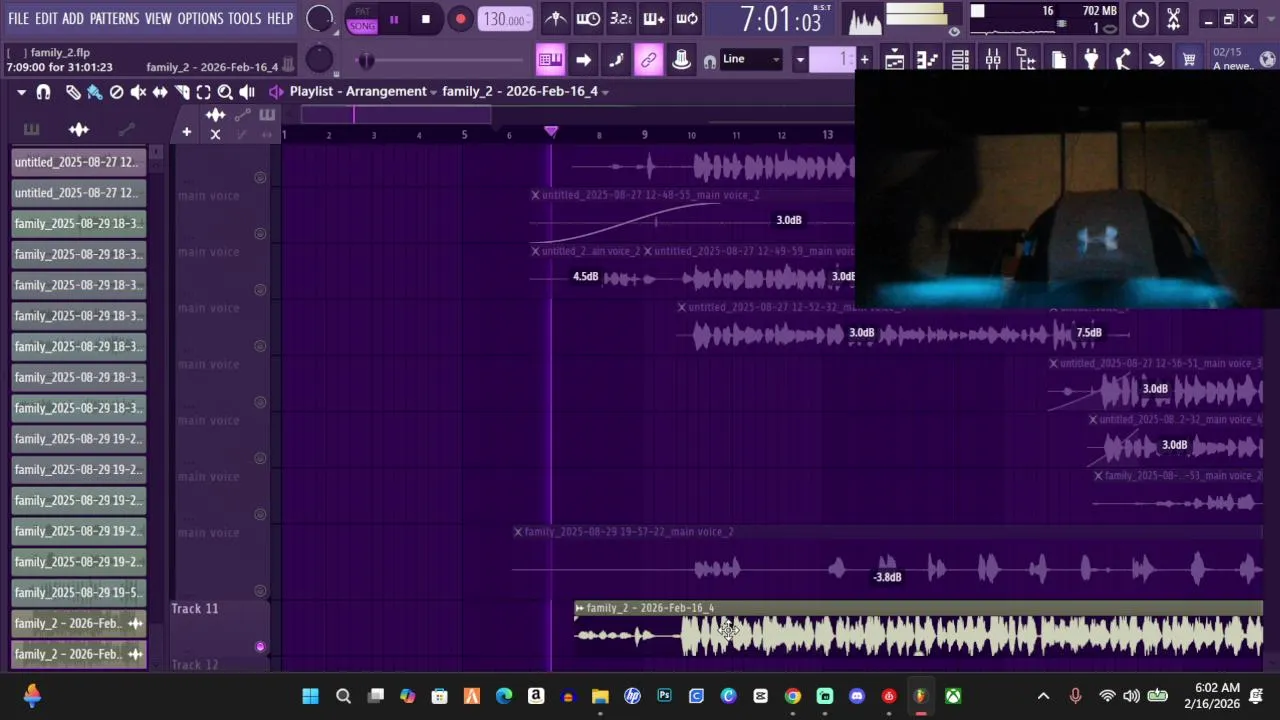Select the Playback tool
This screenshot has width=1280, height=720.
(x=247, y=92)
